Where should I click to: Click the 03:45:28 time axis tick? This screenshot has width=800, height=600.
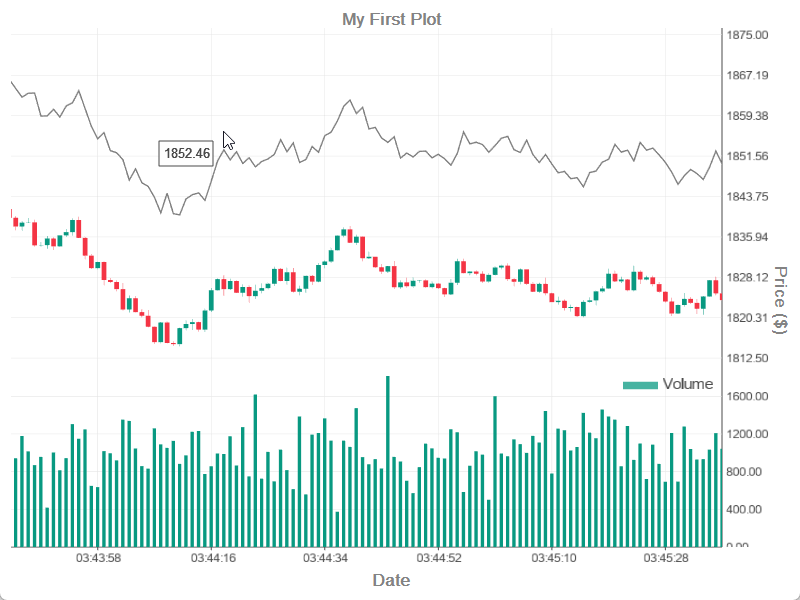pos(668,557)
